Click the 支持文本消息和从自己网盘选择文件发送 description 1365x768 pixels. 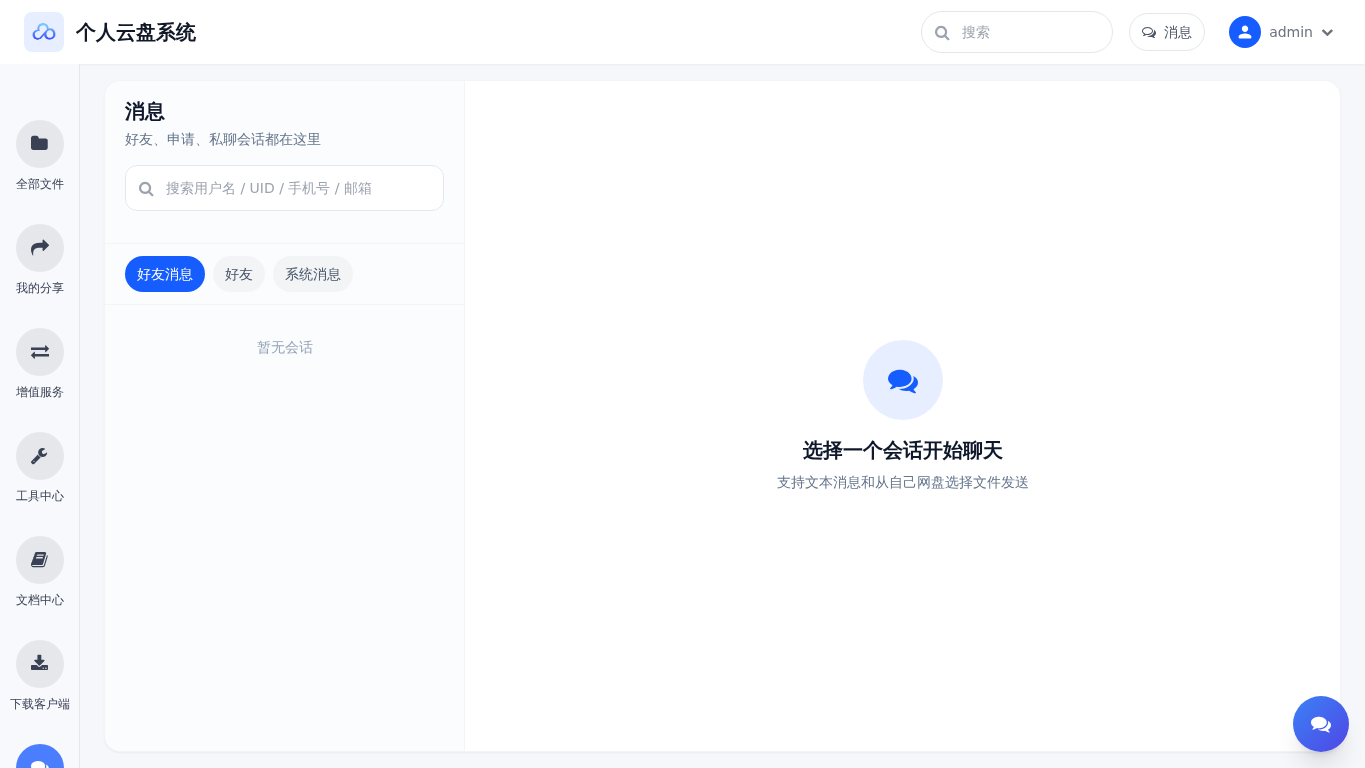(x=903, y=482)
